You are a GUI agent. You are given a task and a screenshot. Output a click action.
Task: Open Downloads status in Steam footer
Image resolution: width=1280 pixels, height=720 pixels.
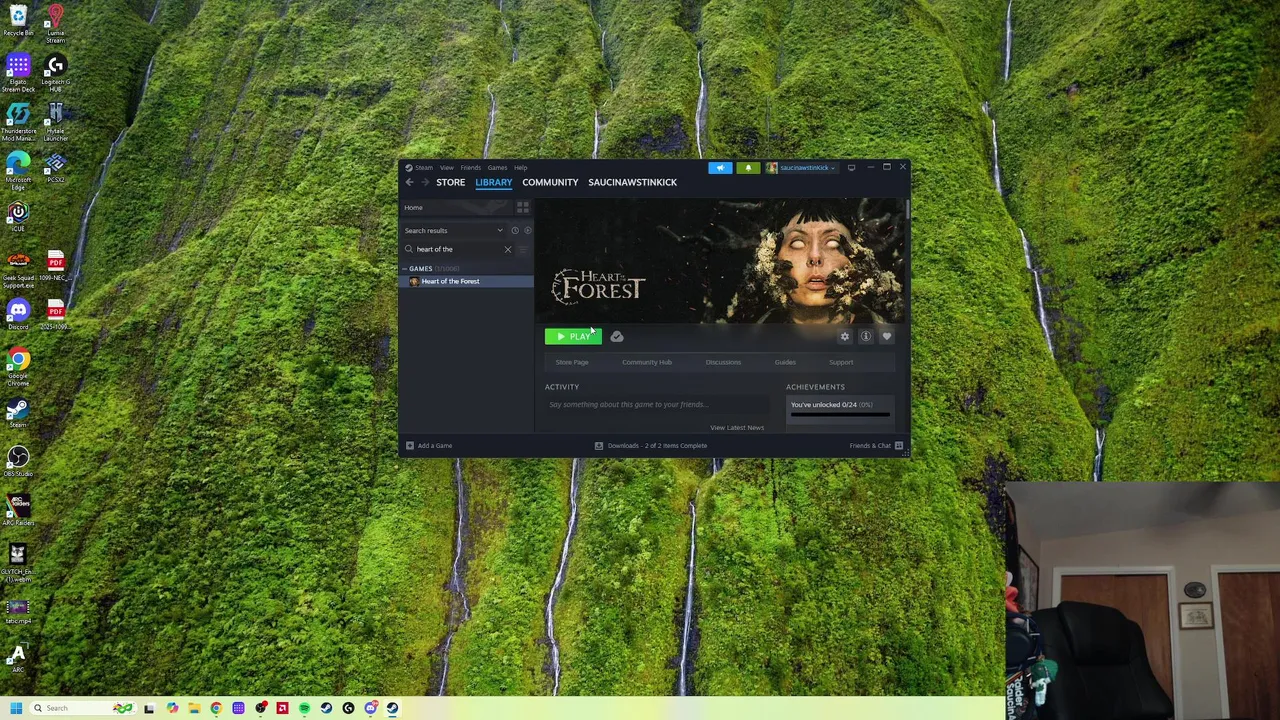click(651, 445)
